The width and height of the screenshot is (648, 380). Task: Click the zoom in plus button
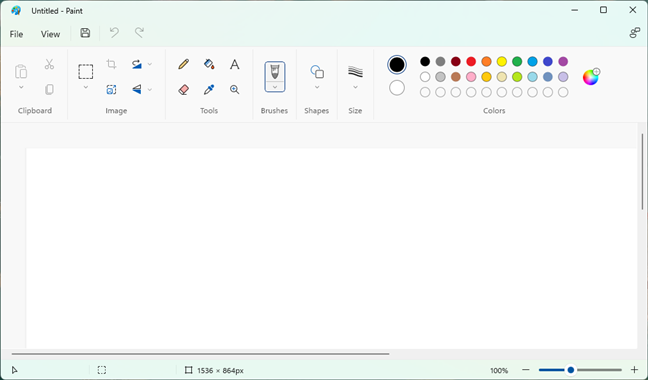(634, 370)
